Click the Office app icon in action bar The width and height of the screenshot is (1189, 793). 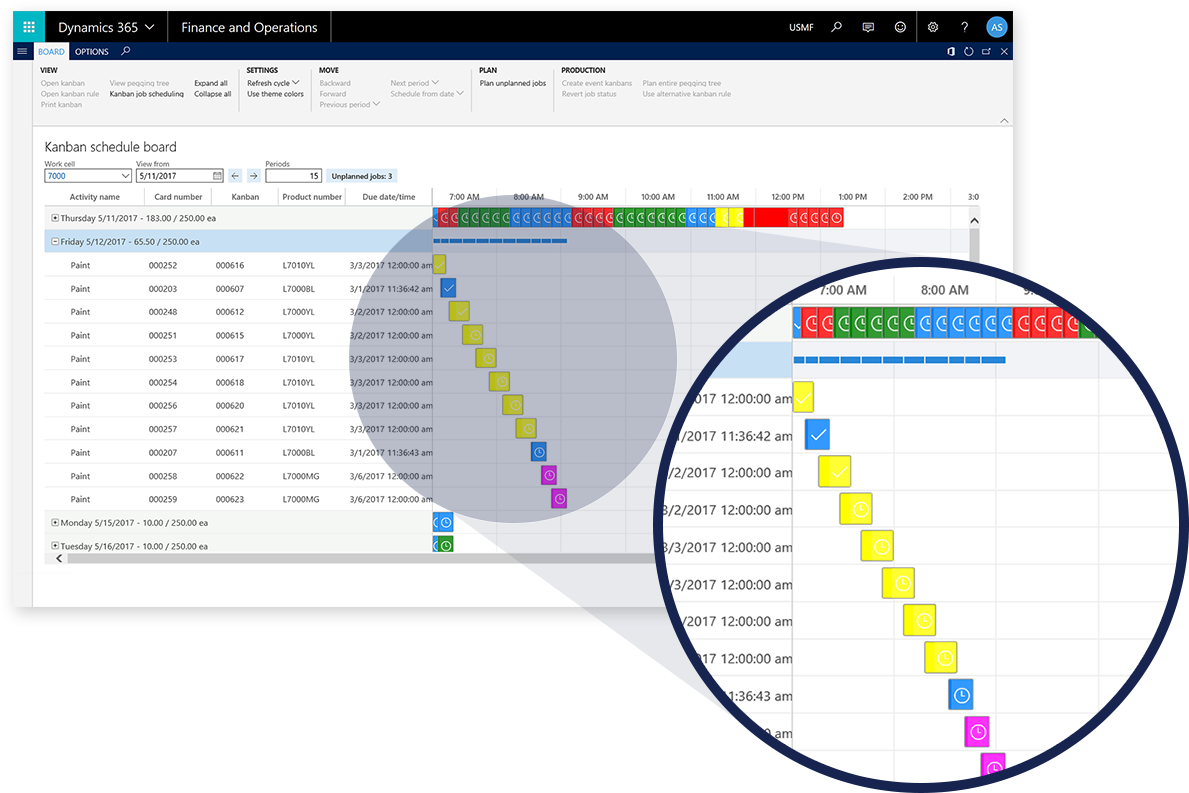pyautogui.click(x=951, y=52)
